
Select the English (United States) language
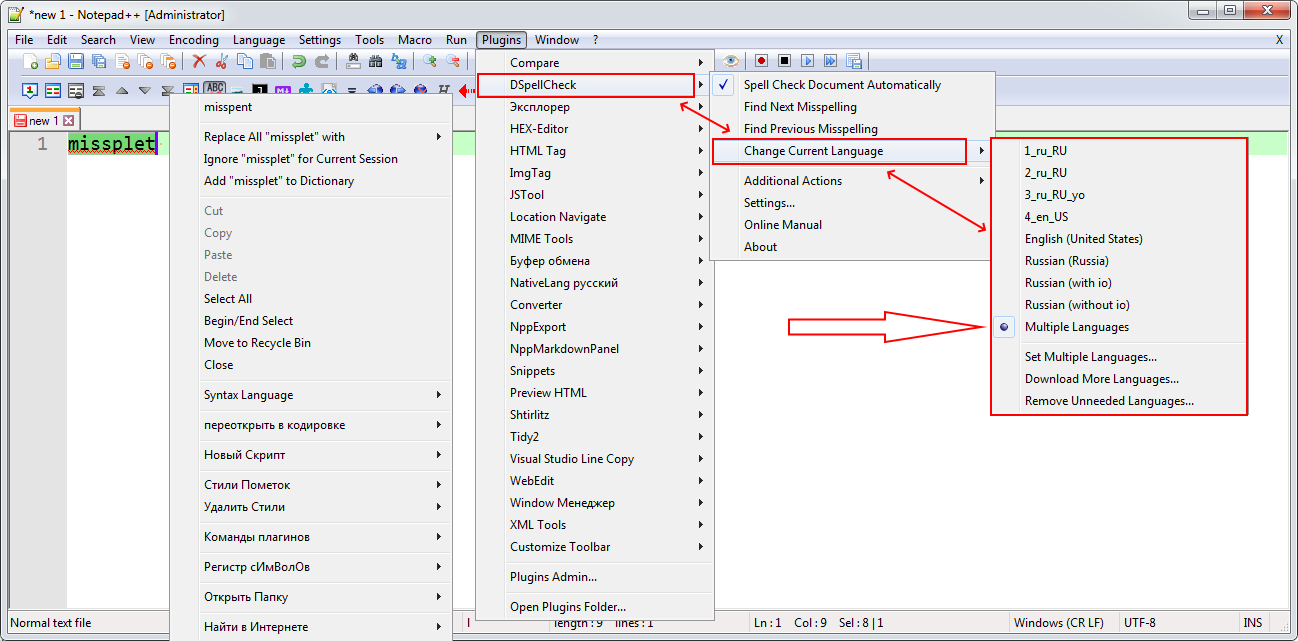1119,239
